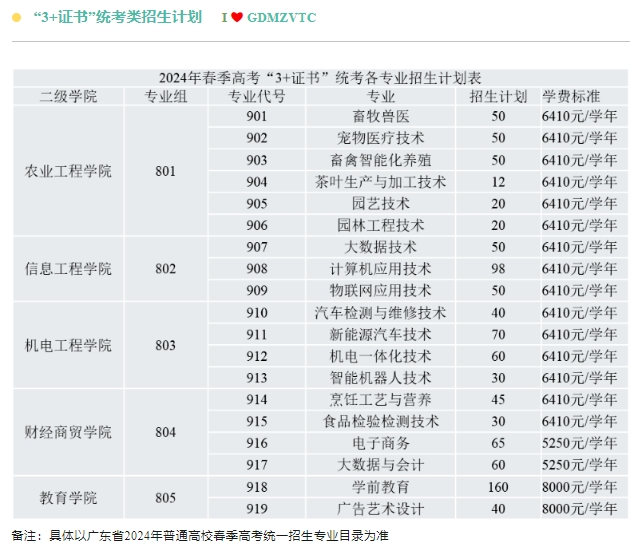Click tuition 6410元/学年 in 大数据技术 row
Image resolution: width=640 pixels, height=554 pixels.
pyautogui.click(x=579, y=247)
